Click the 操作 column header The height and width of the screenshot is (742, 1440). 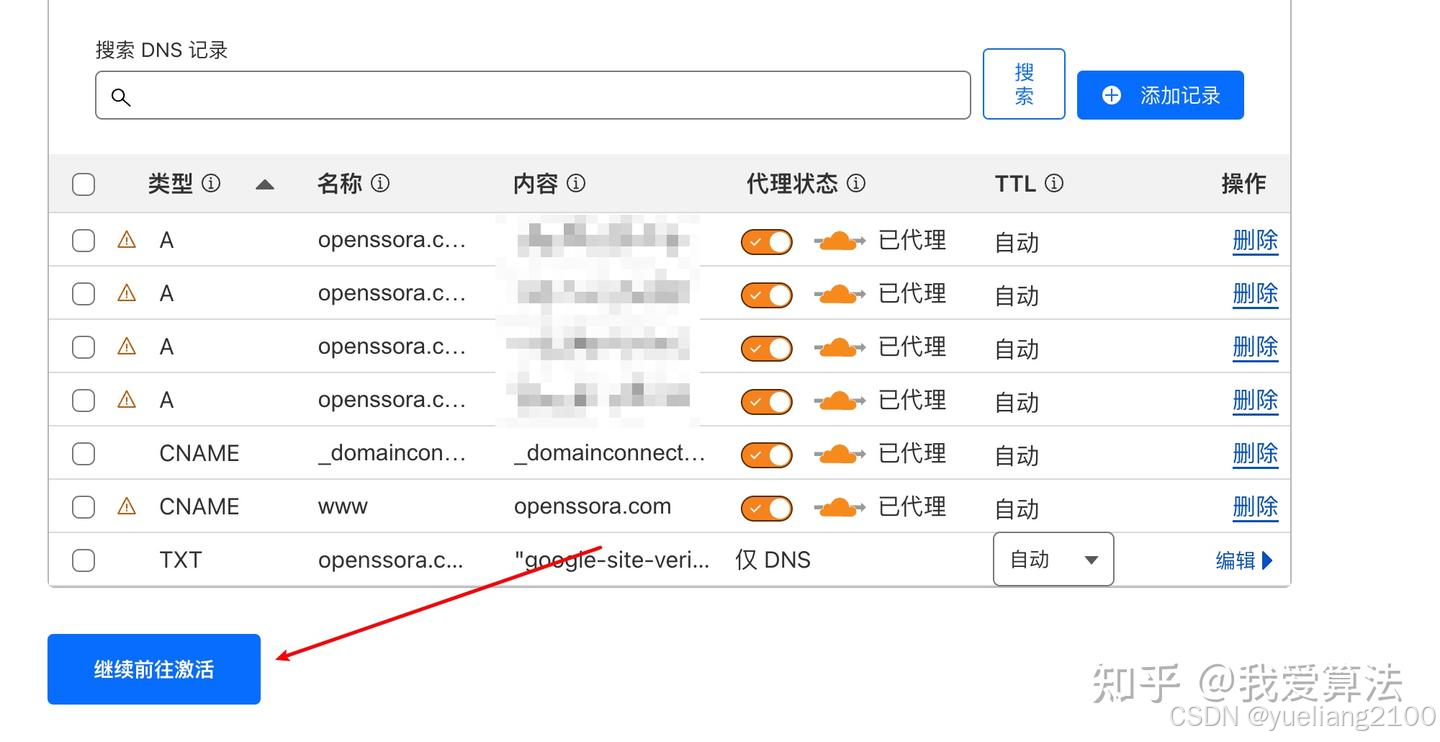point(1243,184)
